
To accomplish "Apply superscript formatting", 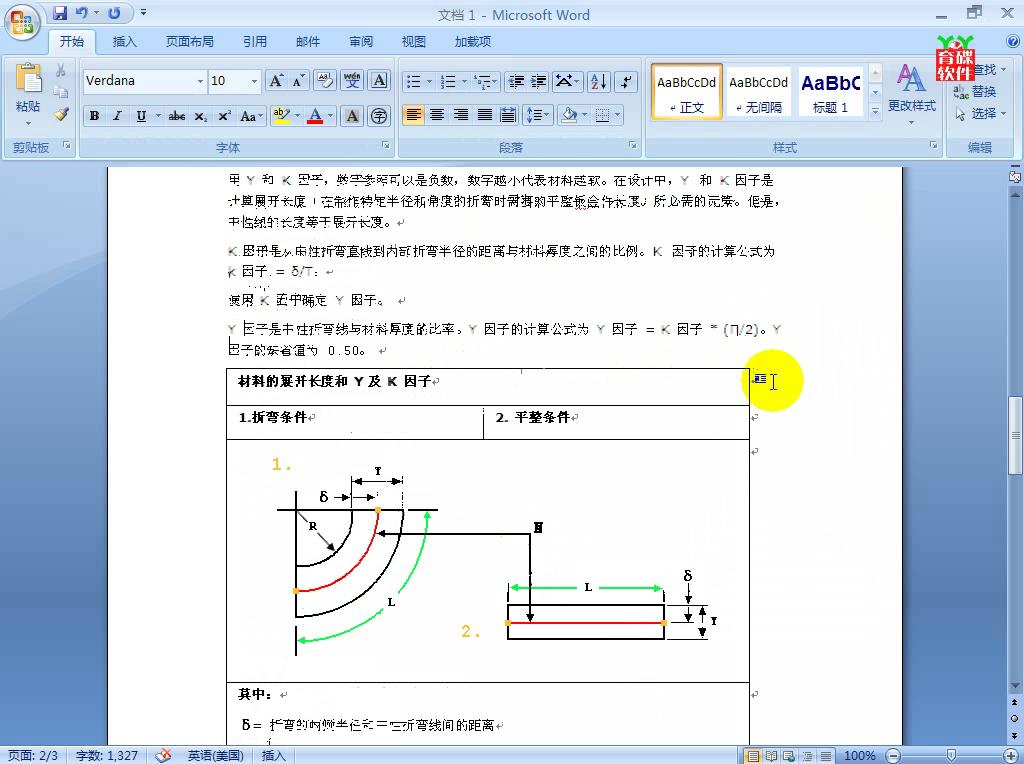I will [224, 116].
